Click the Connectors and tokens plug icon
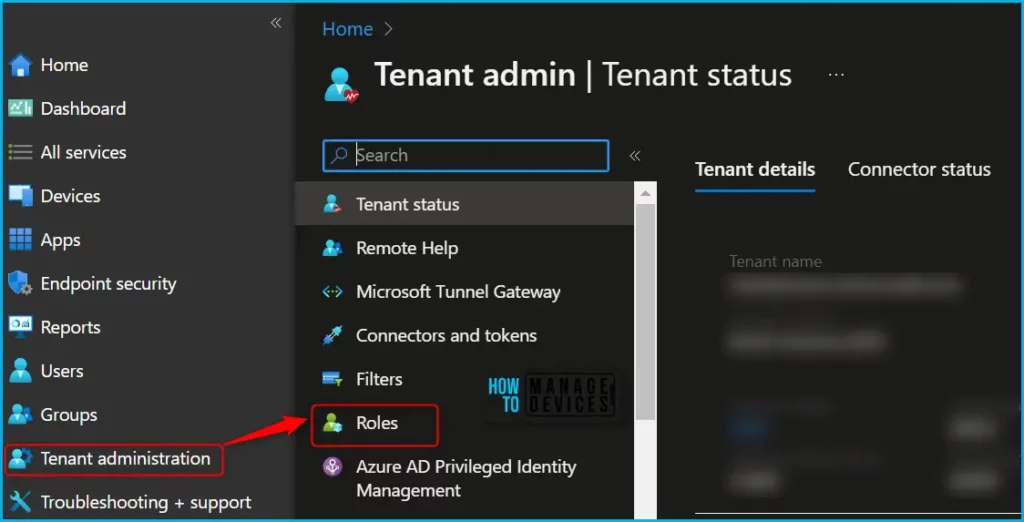1024x522 pixels. point(332,336)
